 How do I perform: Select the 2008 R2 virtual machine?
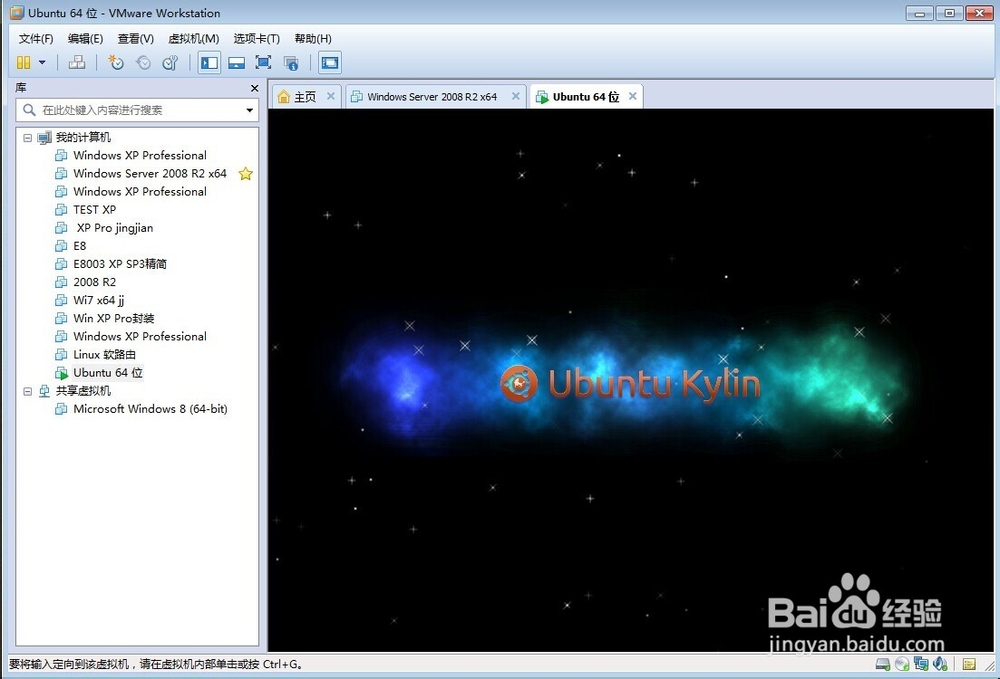pos(94,282)
